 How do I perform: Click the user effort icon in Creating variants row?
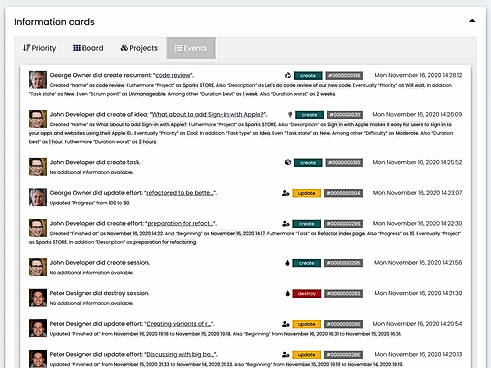click(285, 324)
